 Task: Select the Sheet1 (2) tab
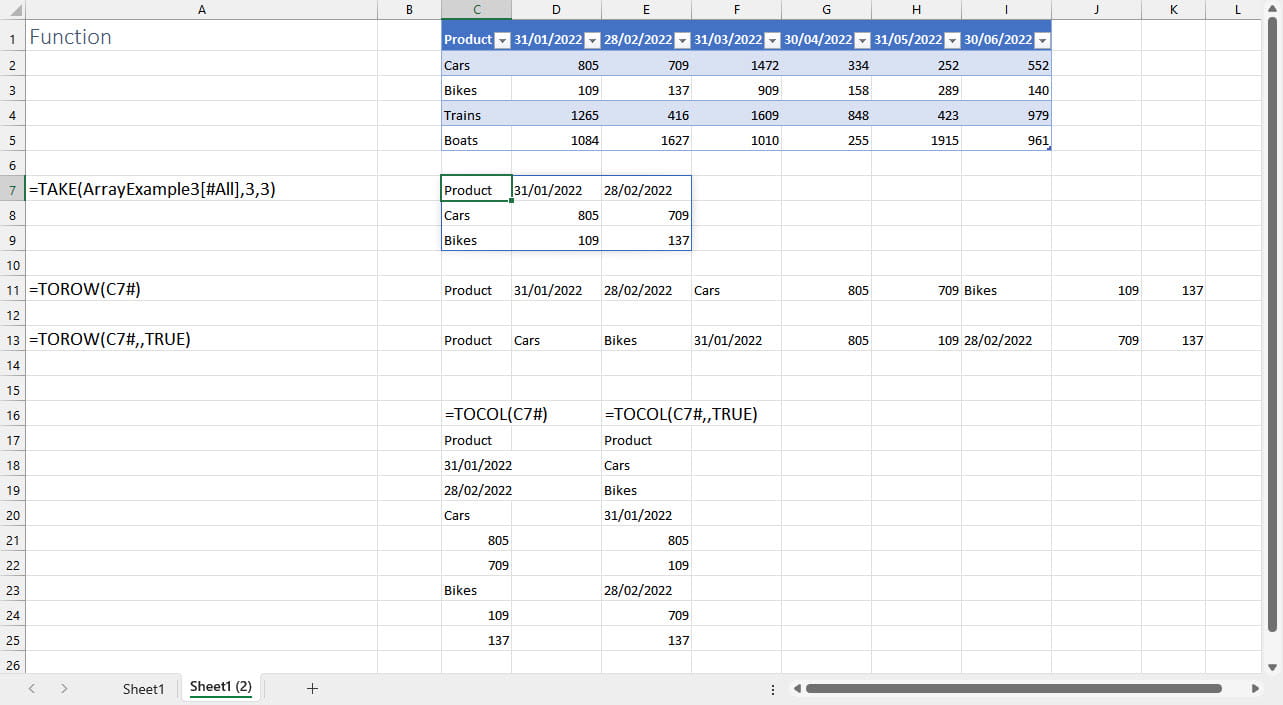pos(220,687)
